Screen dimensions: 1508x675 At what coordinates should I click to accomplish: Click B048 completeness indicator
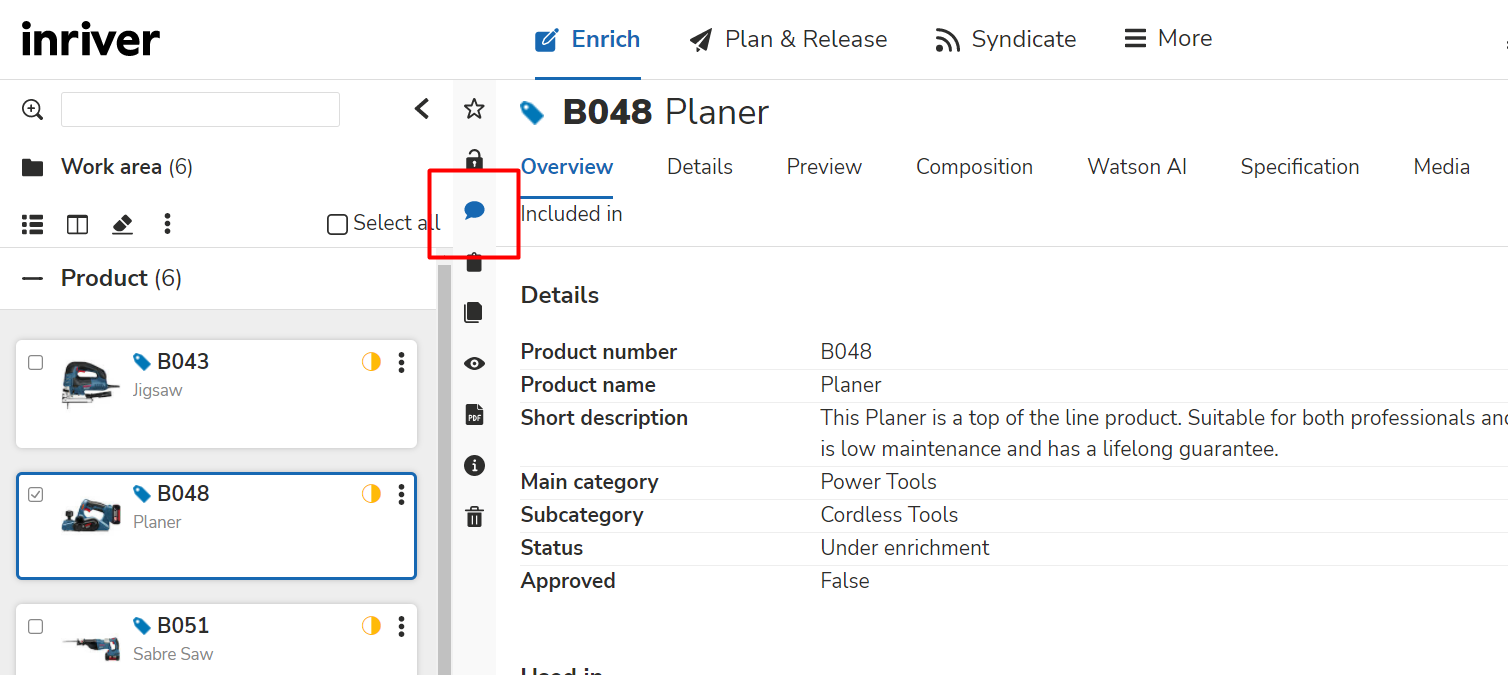click(x=371, y=494)
